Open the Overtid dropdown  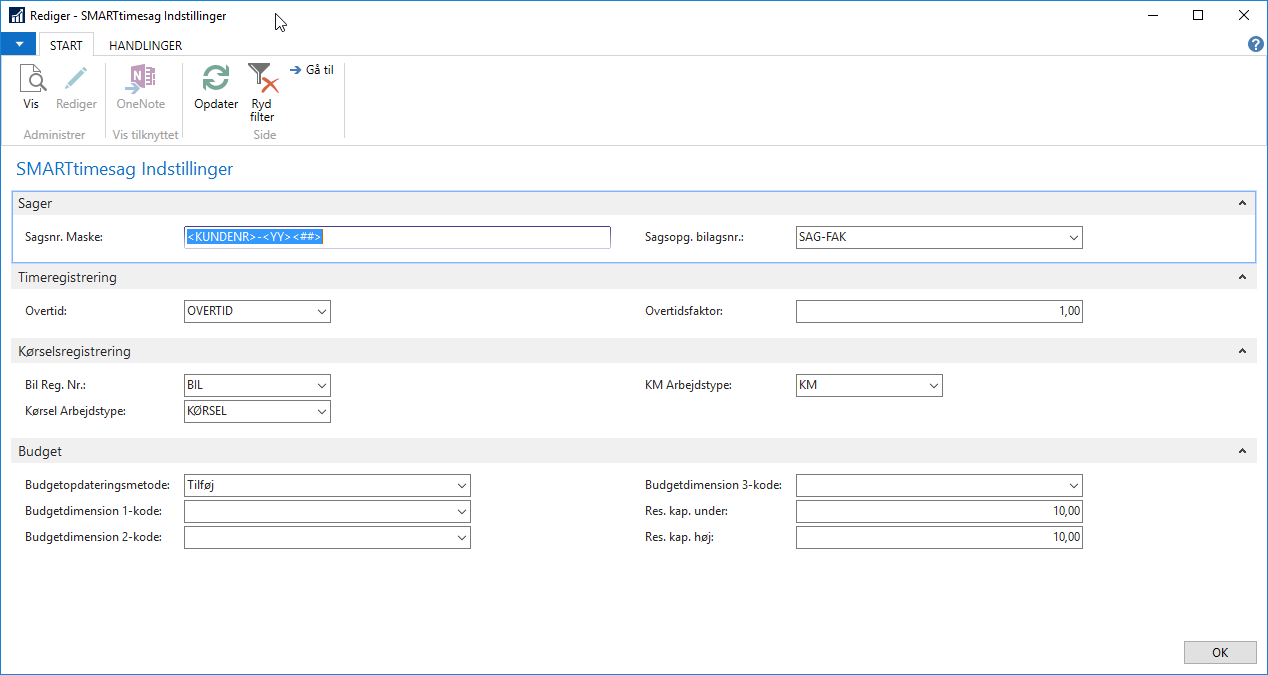pos(321,312)
